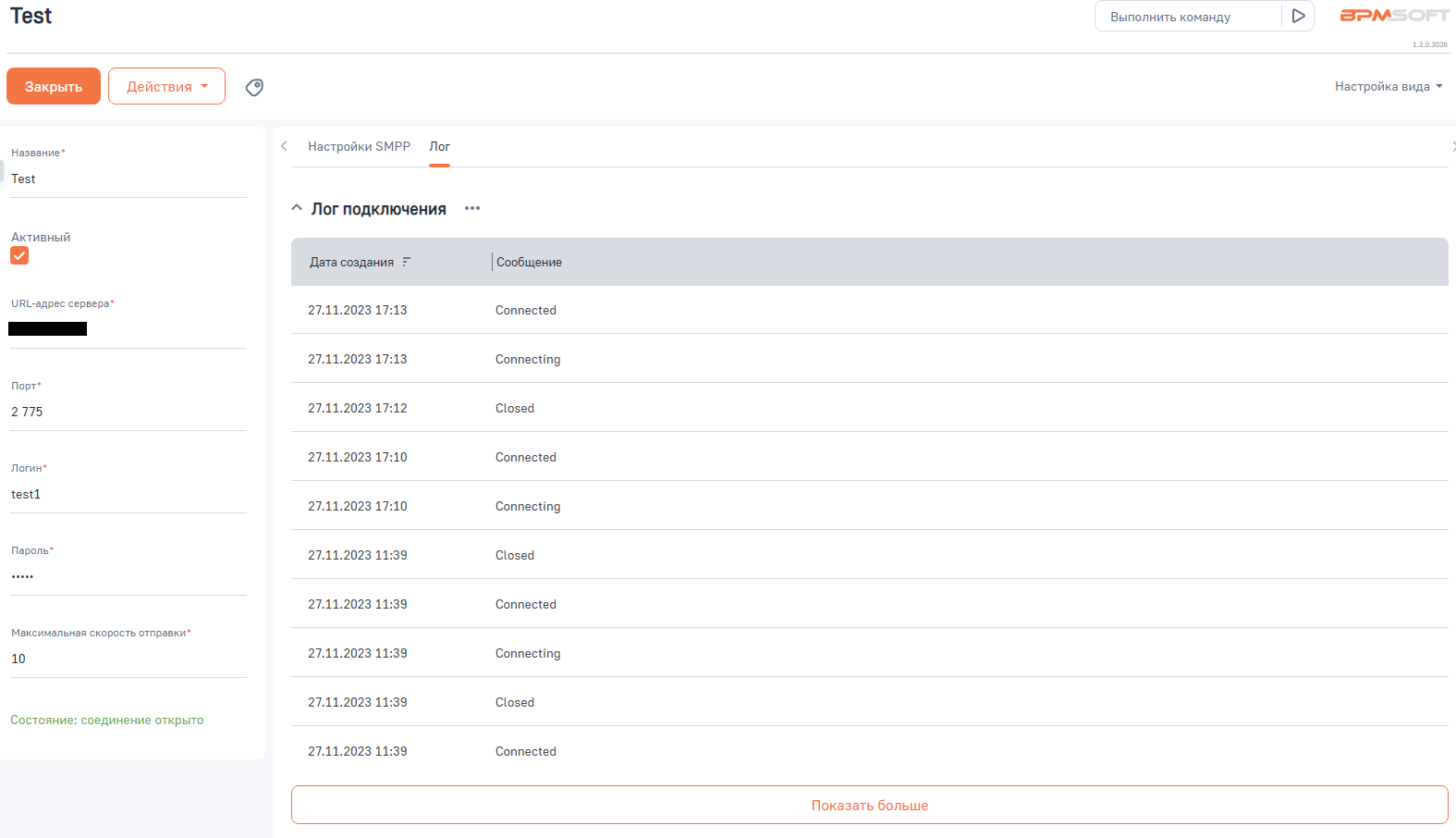
Task: Switch to the Настройки SMPP tab
Action: (x=359, y=146)
